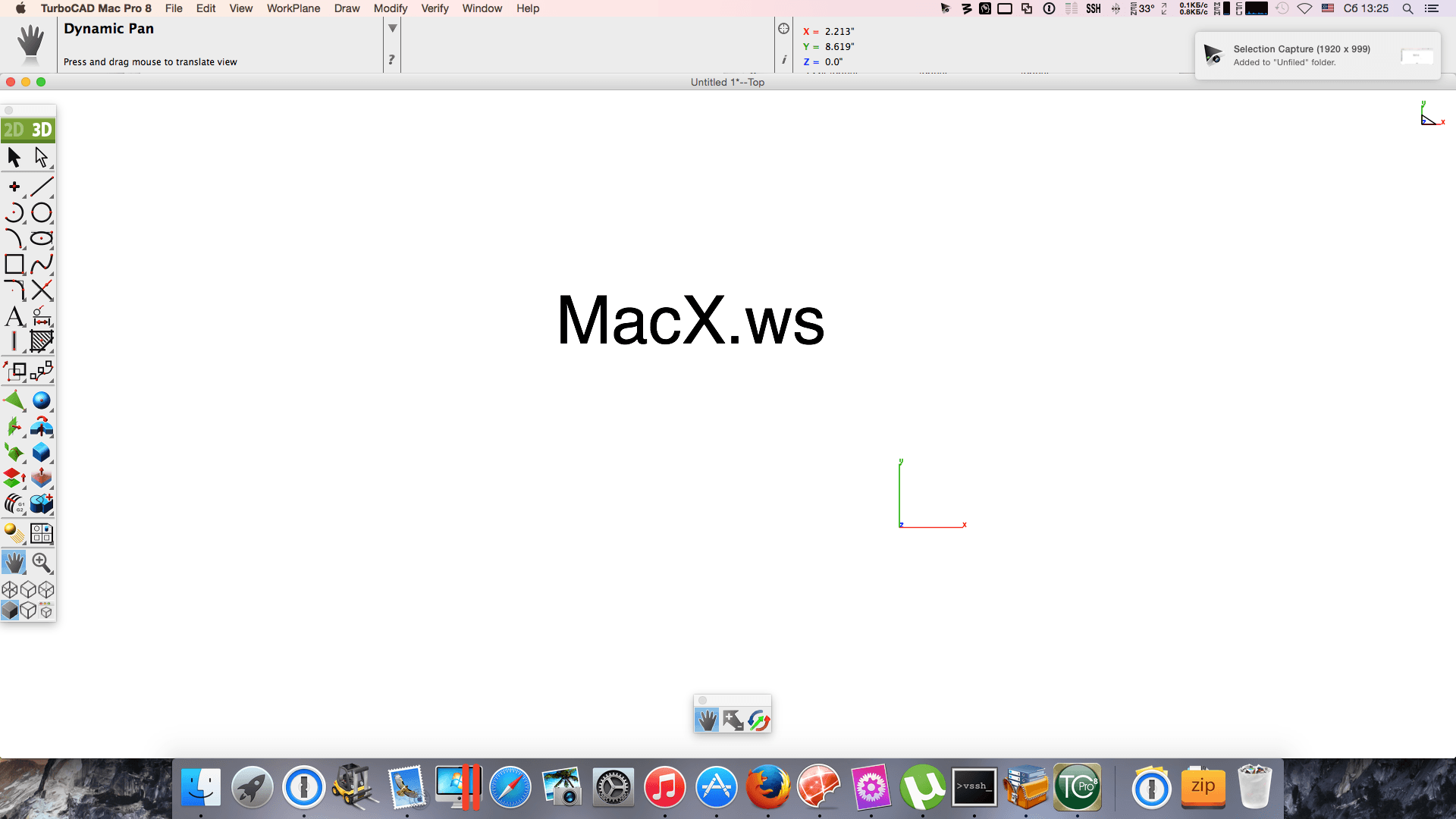Open the drawing view Layout tool

coord(42,534)
